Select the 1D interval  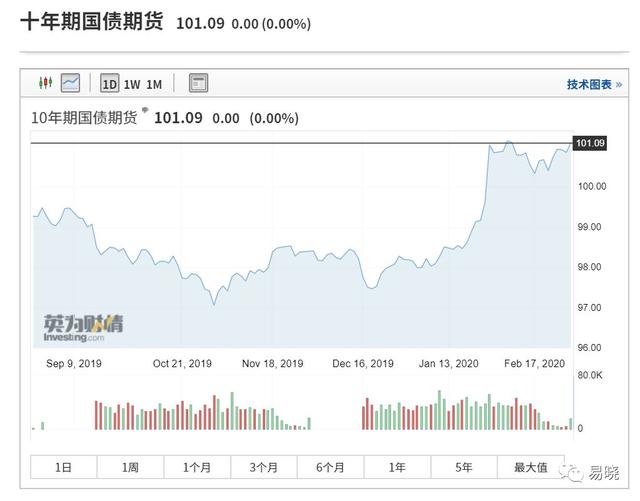109,84
